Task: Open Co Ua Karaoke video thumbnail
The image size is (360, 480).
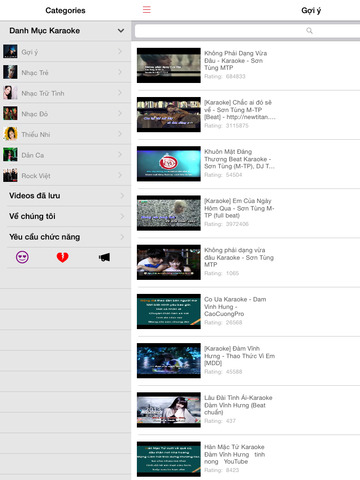Action: (169, 311)
